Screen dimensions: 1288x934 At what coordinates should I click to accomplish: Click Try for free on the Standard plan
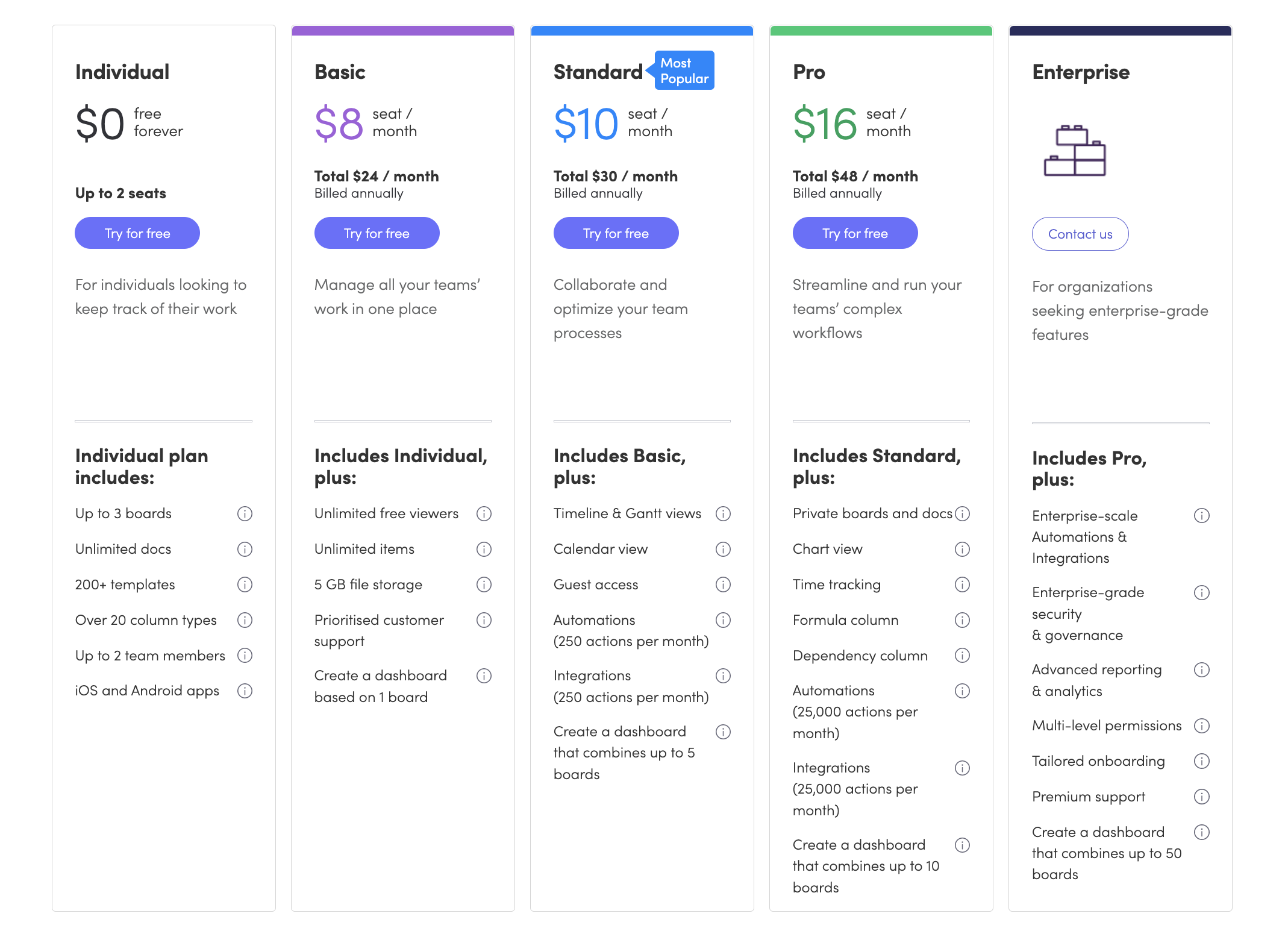616,233
